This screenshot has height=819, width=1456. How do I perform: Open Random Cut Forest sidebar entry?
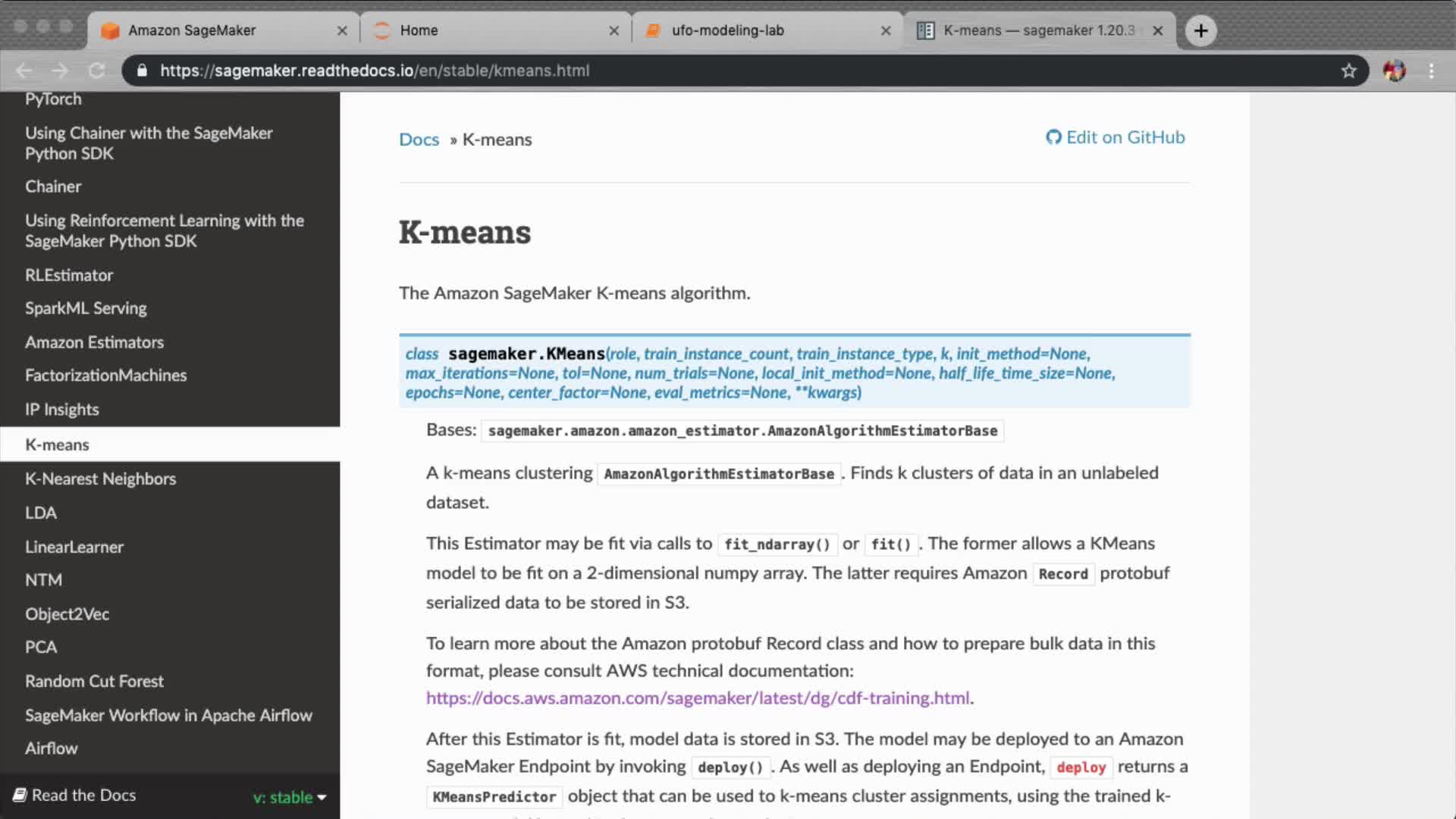click(x=94, y=681)
